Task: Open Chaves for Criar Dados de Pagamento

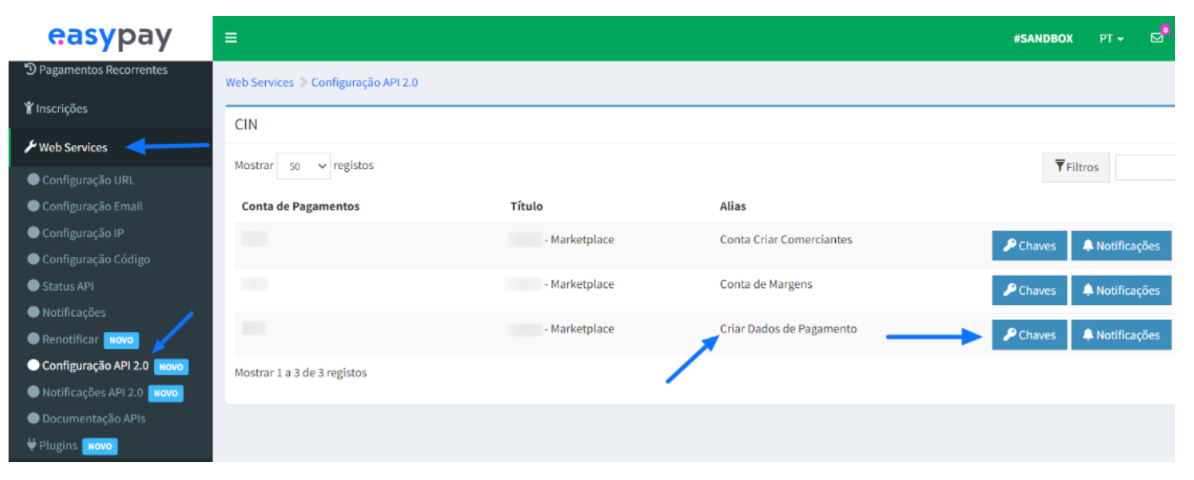Action: (1029, 335)
